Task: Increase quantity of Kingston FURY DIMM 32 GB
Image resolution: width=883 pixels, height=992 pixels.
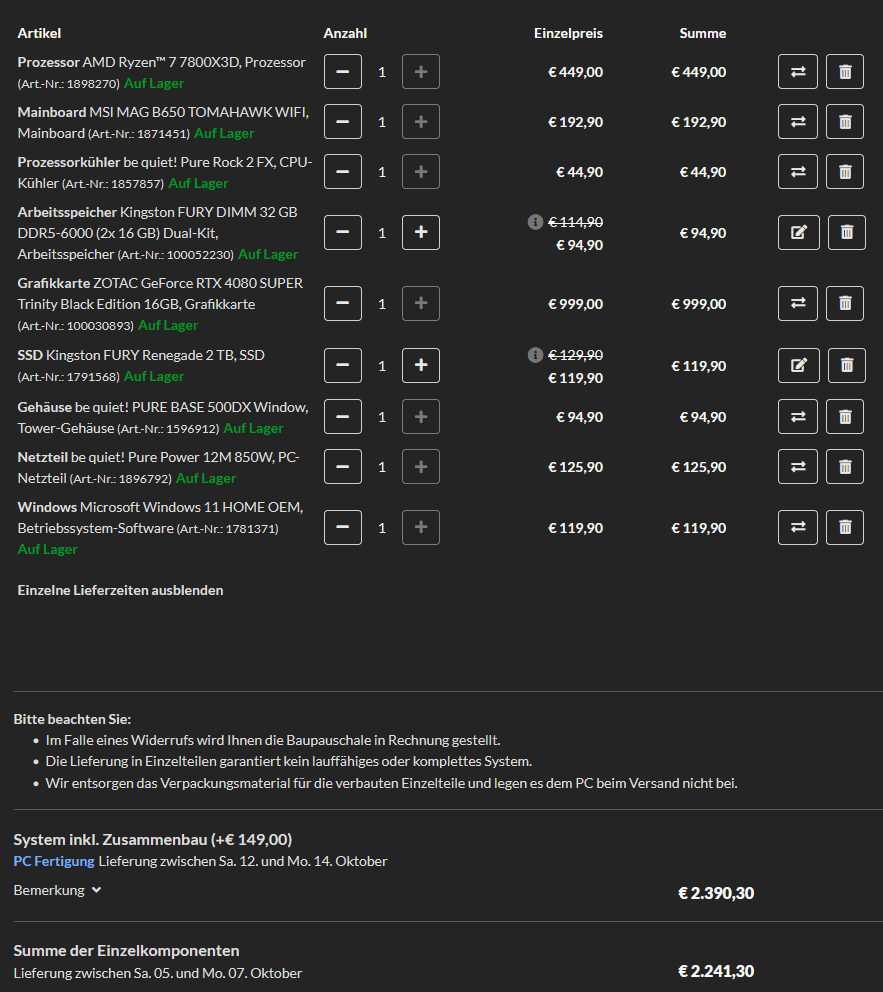Action: click(x=421, y=232)
